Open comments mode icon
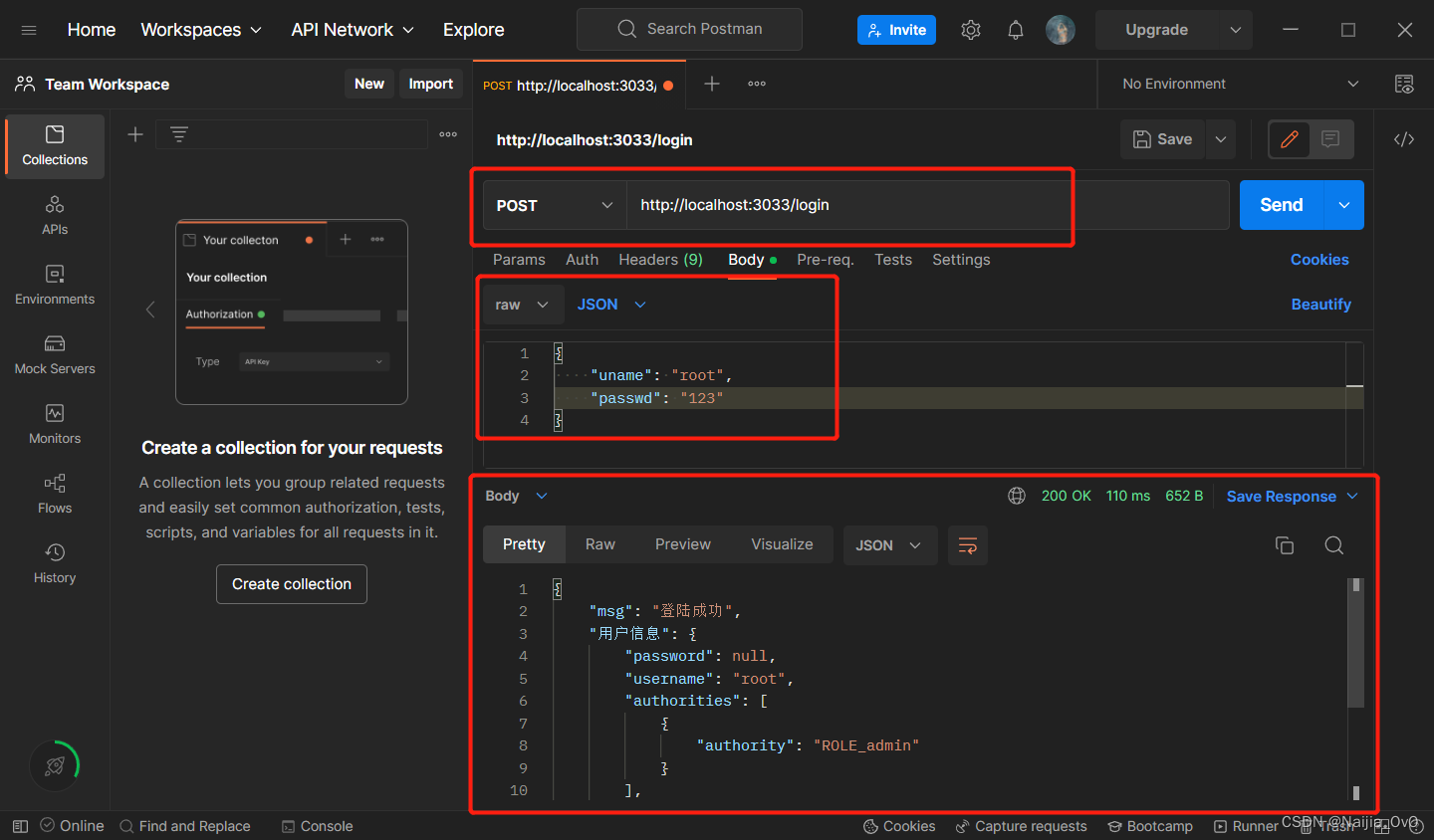The width and height of the screenshot is (1434, 840). point(1330,139)
